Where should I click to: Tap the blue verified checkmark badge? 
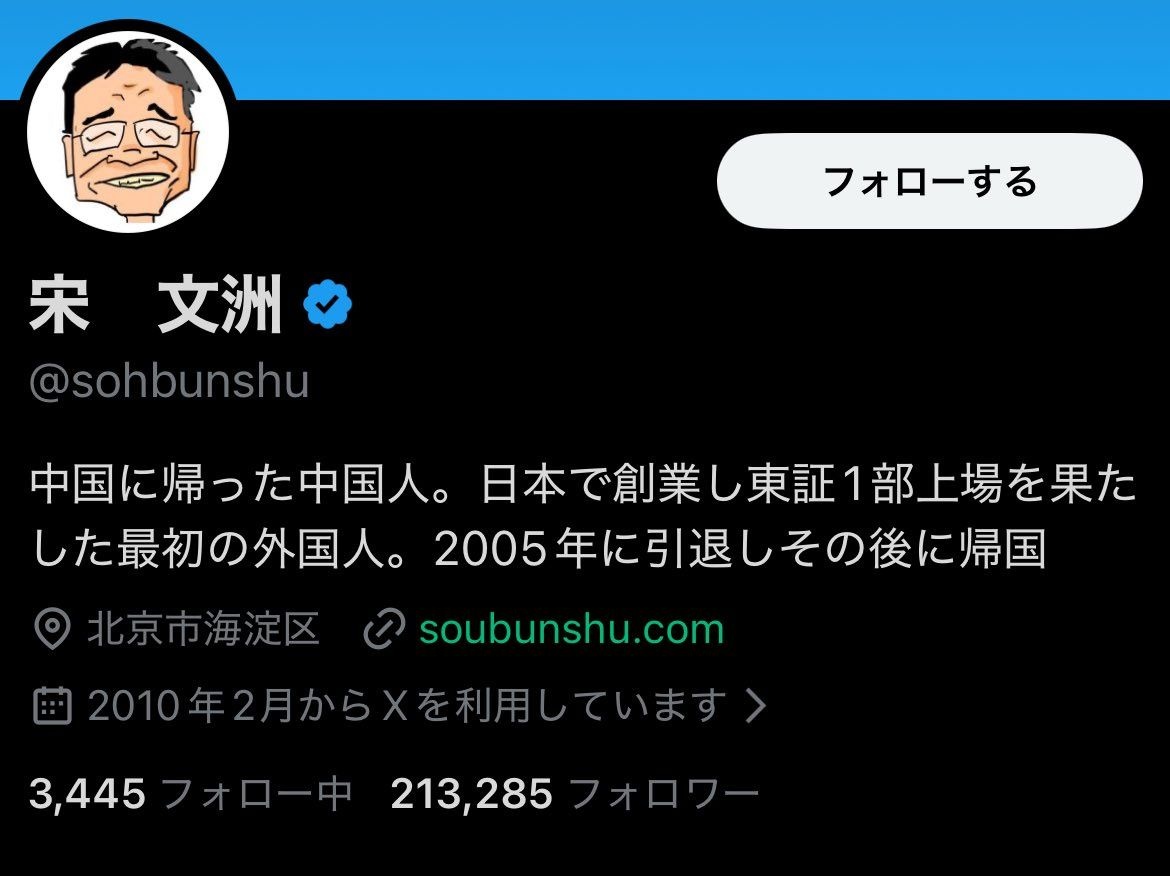[x=328, y=304]
